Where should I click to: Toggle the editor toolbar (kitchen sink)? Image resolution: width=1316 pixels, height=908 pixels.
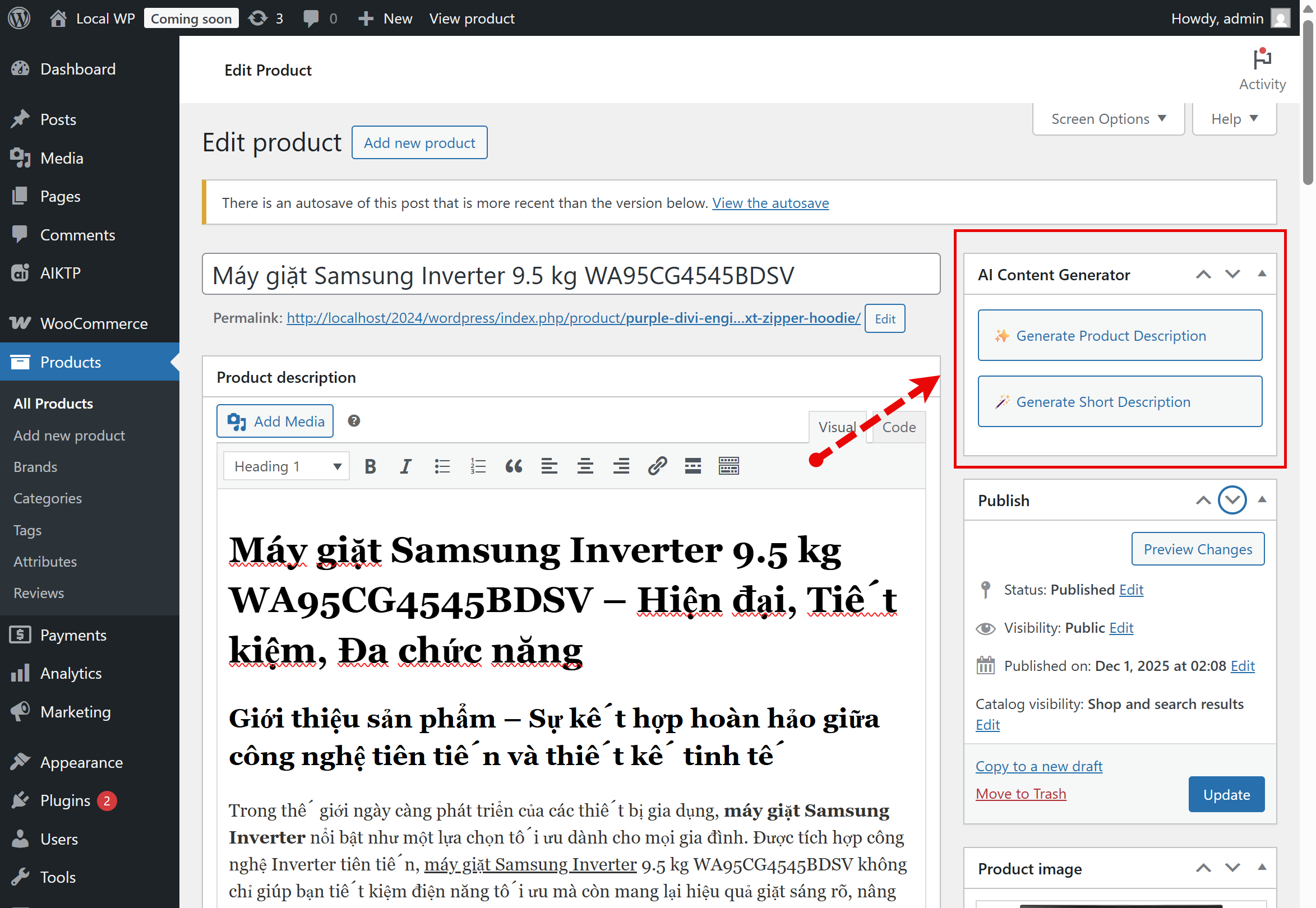pyautogui.click(x=728, y=466)
